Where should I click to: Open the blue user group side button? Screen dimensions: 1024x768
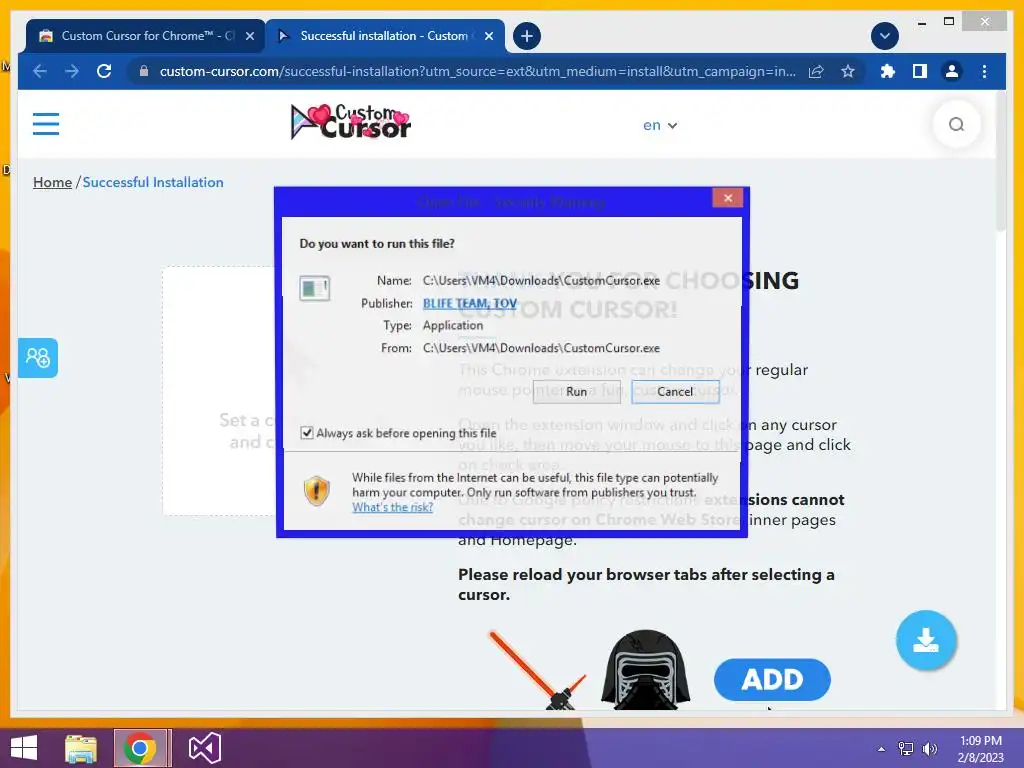[38, 358]
